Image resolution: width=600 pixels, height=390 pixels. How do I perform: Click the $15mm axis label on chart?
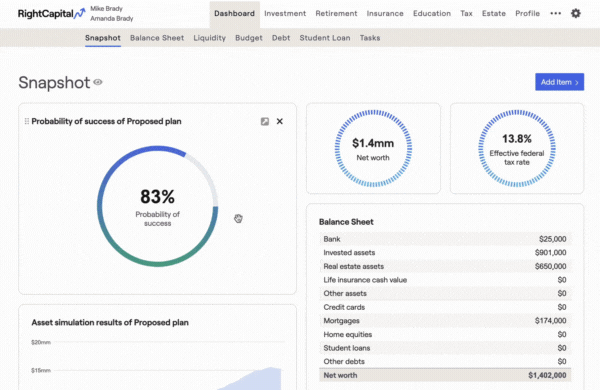[41, 370]
